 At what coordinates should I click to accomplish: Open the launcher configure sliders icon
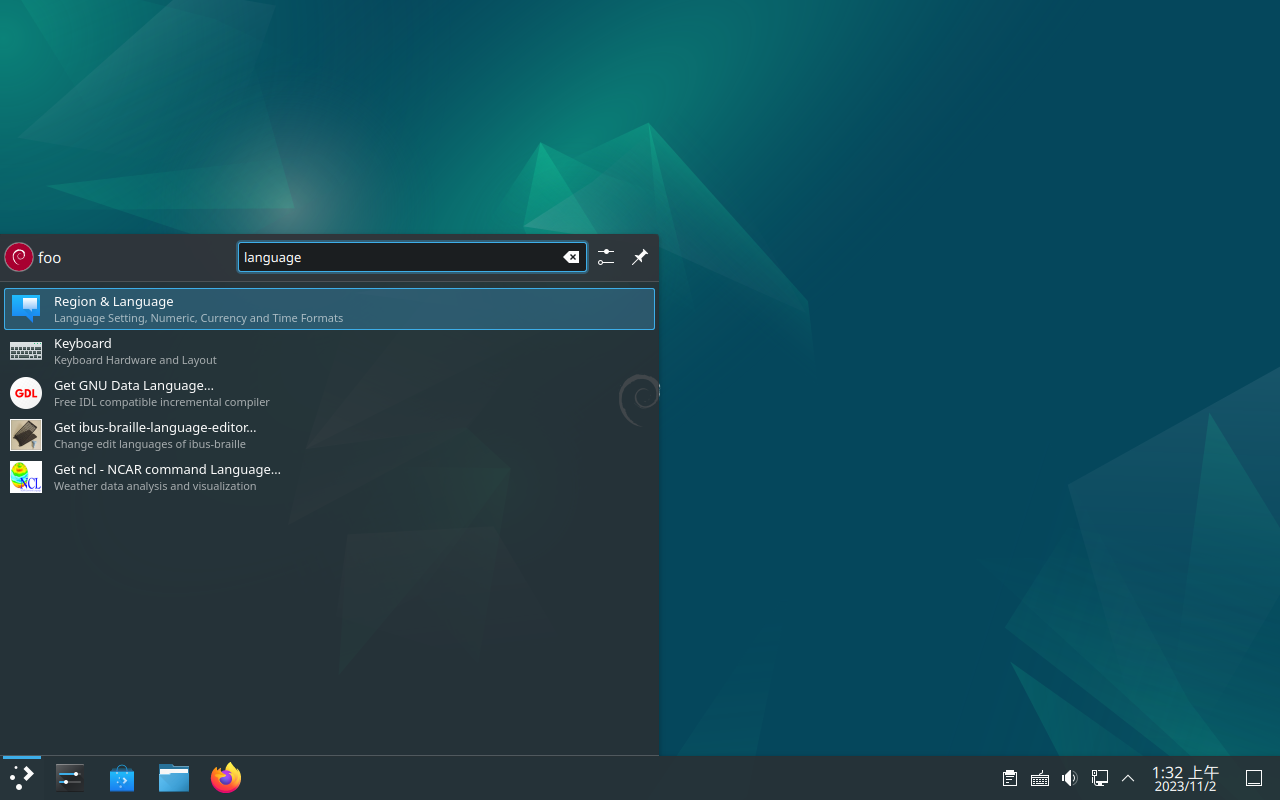pyautogui.click(x=606, y=257)
